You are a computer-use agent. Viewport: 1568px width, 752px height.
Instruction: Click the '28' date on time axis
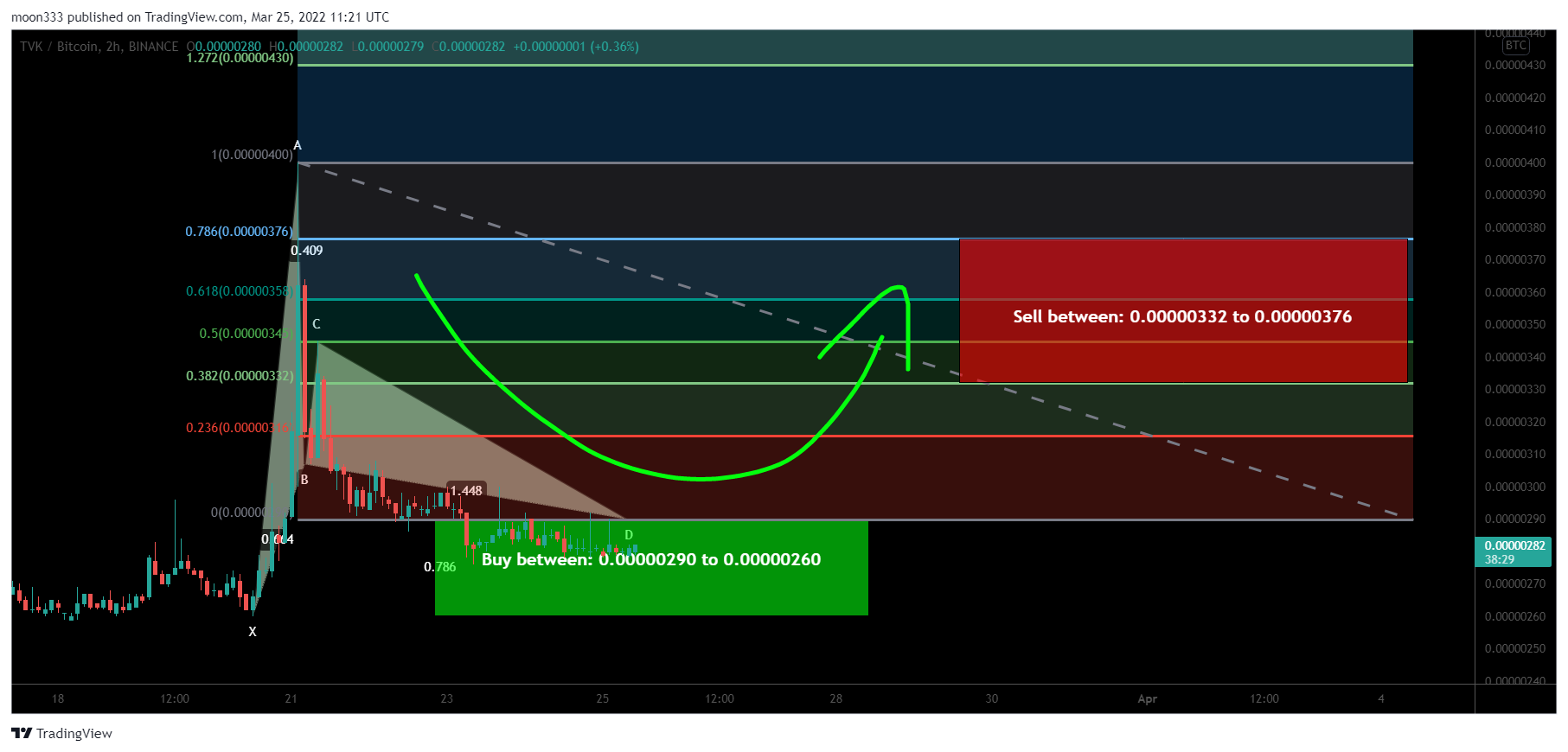(x=835, y=698)
